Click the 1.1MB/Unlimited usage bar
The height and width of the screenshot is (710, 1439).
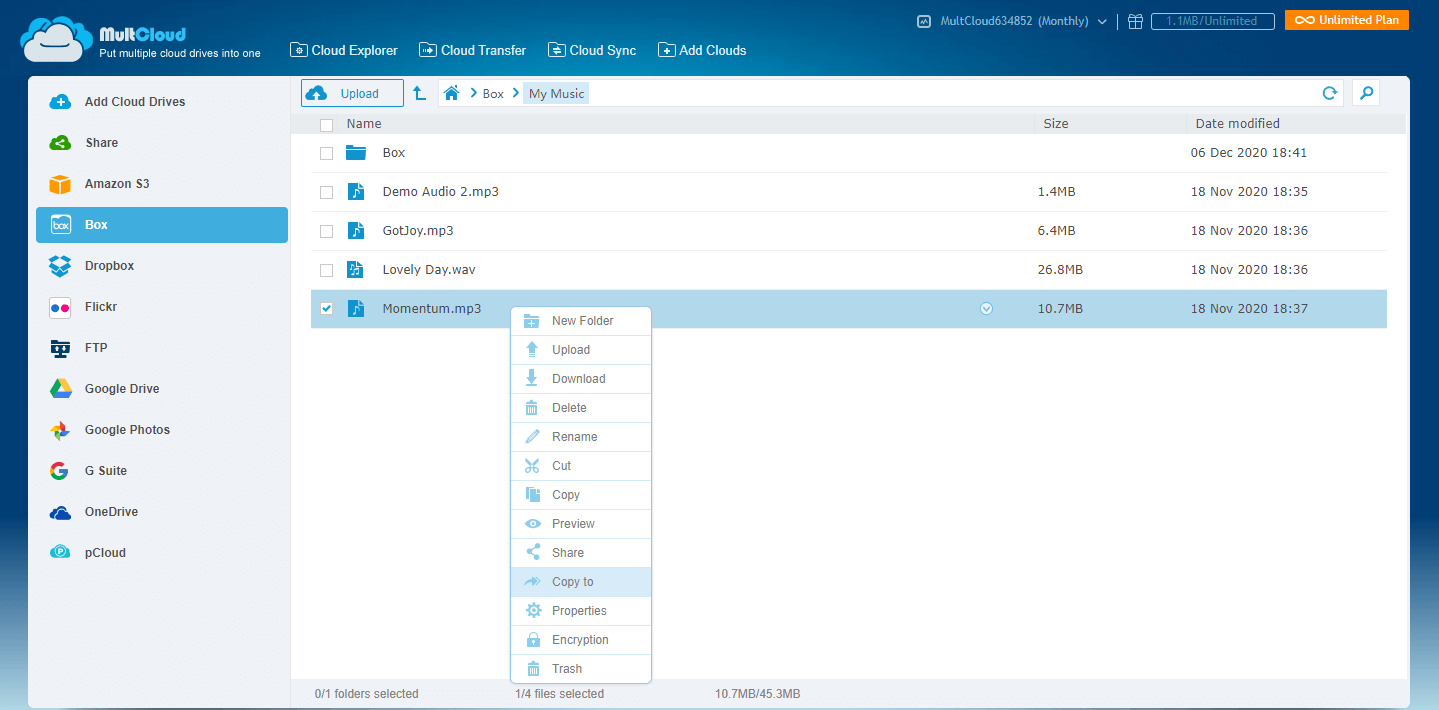(x=1212, y=21)
